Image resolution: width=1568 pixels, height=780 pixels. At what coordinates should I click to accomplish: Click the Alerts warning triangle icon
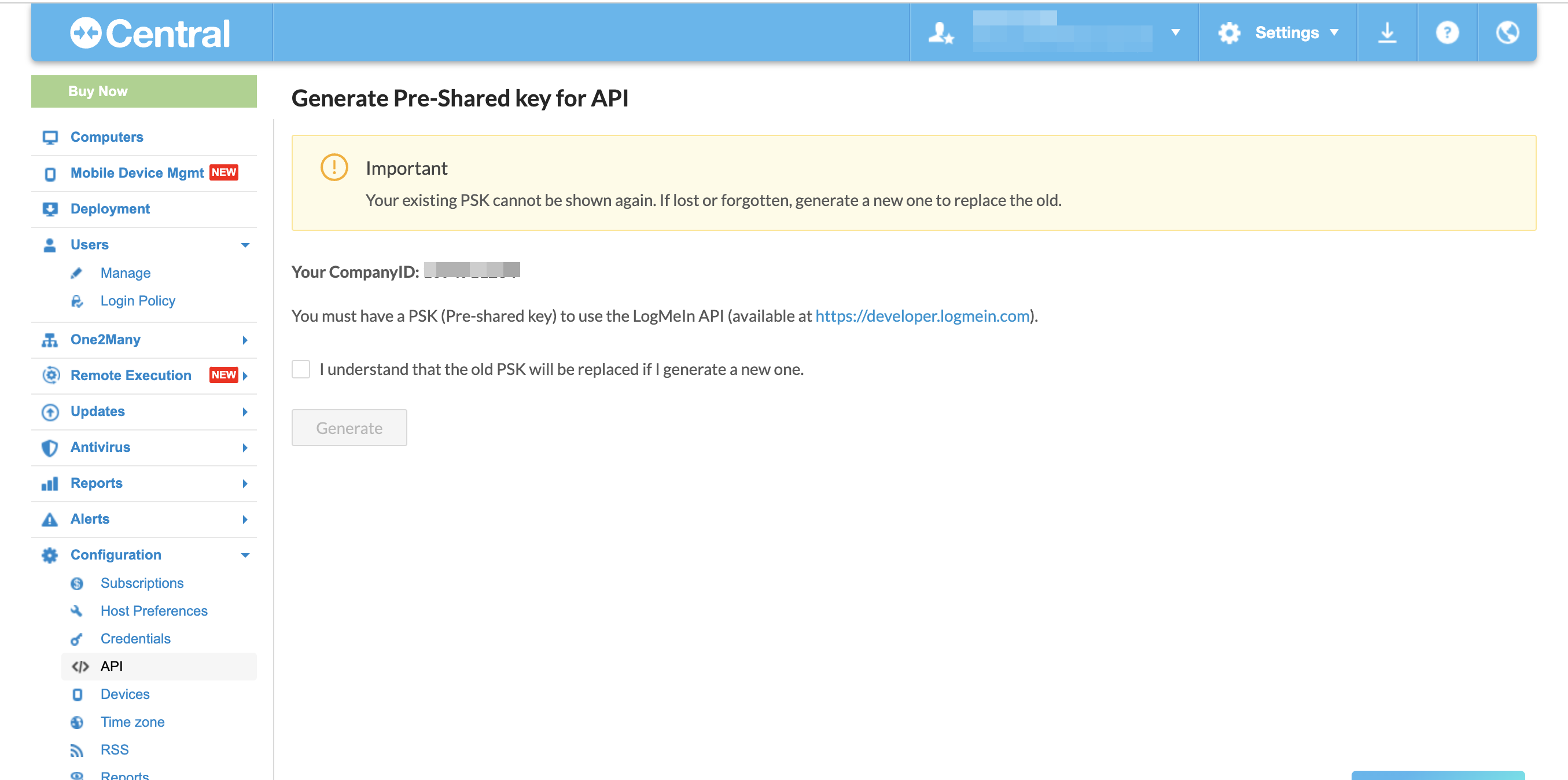[50, 520]
